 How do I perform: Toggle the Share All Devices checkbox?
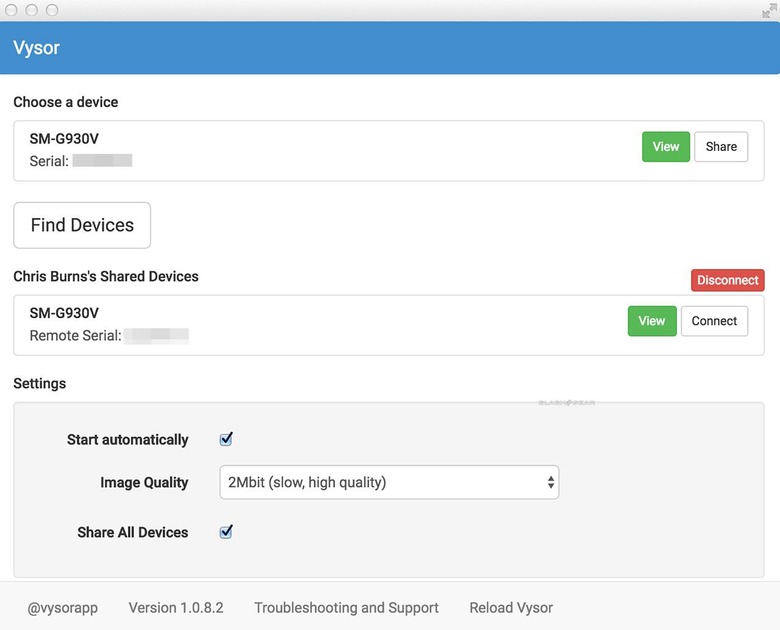tap(226, 531)
